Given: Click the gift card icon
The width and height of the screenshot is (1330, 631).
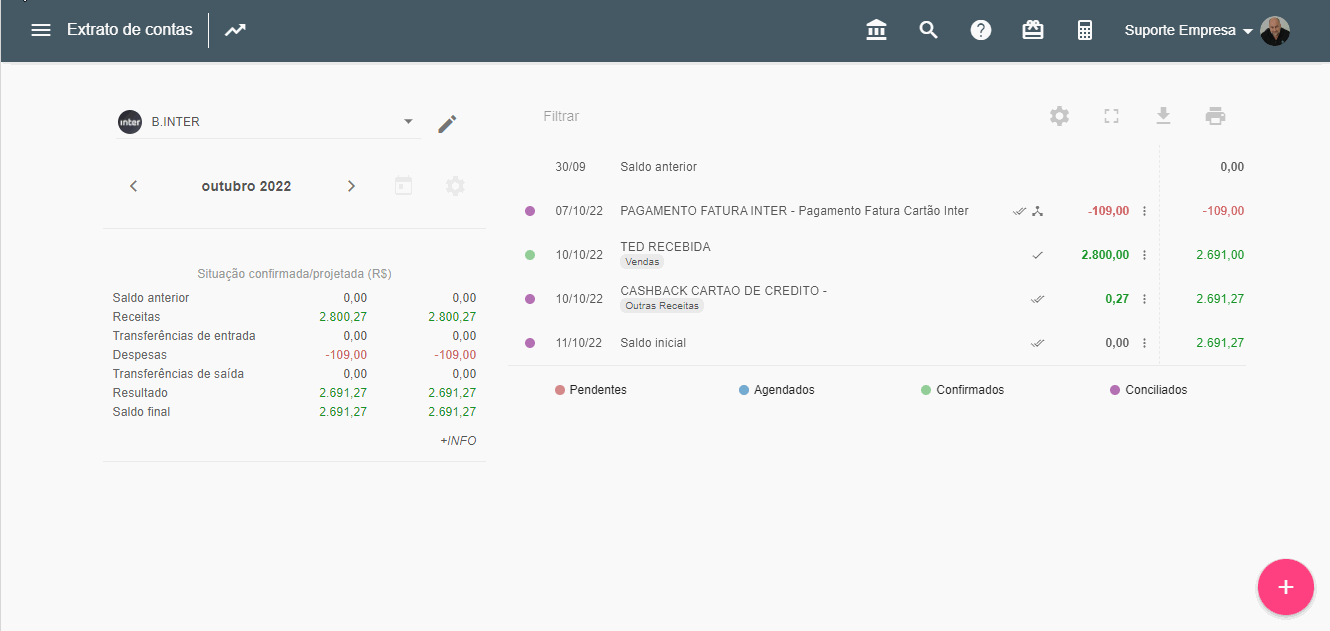Looking at the screenshot, I should (x=1033, y=30).
